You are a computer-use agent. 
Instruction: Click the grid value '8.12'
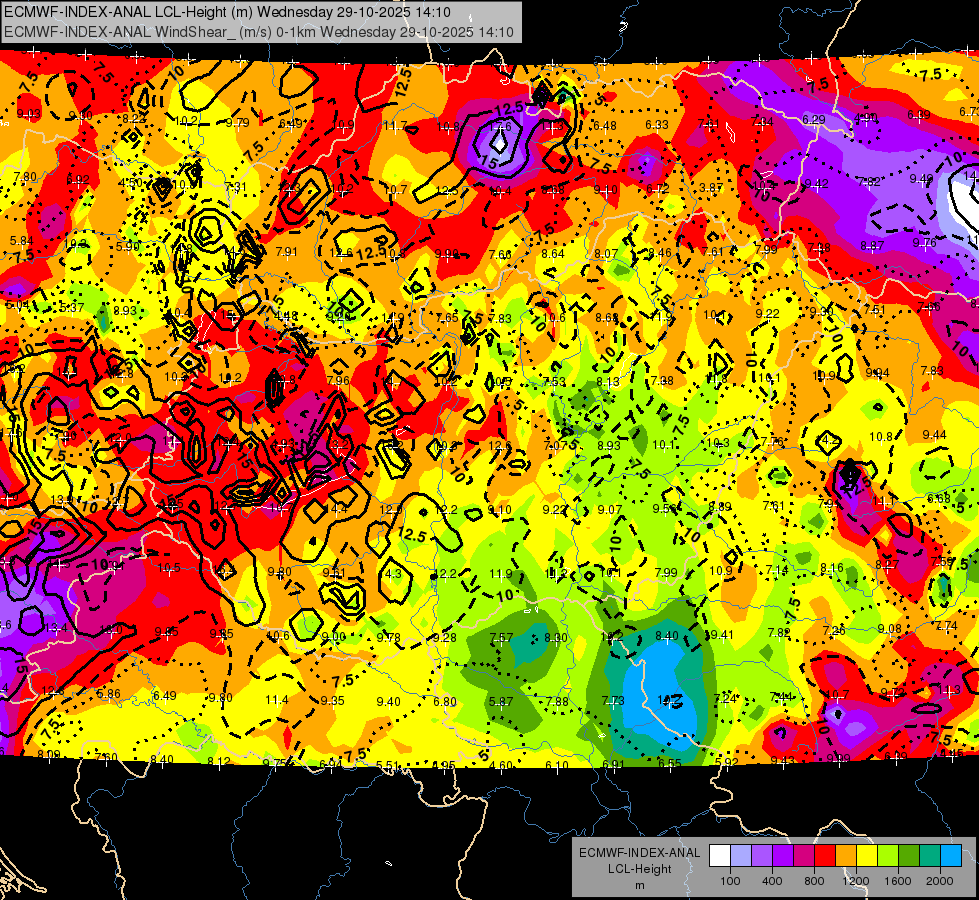point(219,761)
